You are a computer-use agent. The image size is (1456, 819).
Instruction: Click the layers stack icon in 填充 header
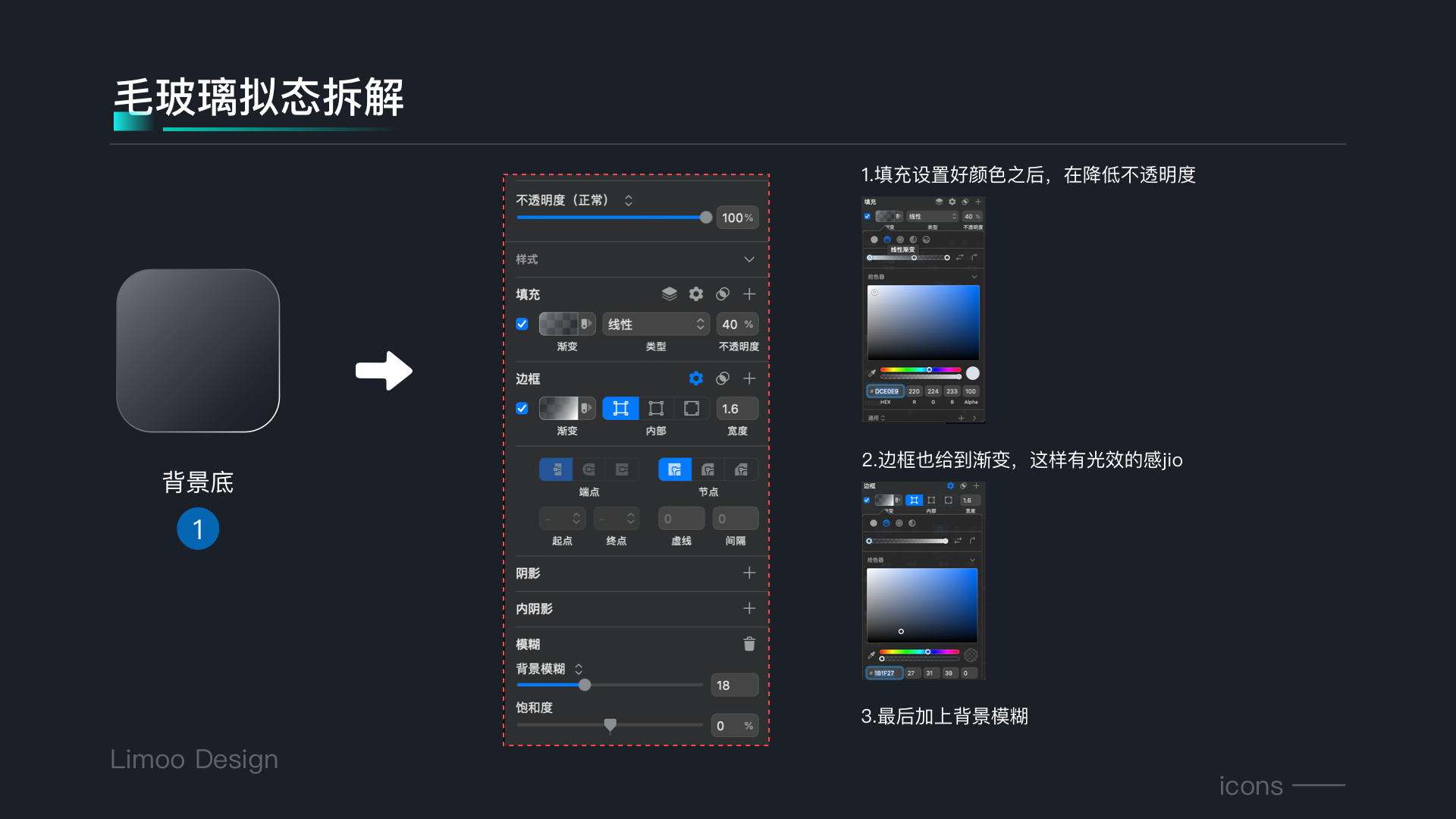click(x=669, y=293)
